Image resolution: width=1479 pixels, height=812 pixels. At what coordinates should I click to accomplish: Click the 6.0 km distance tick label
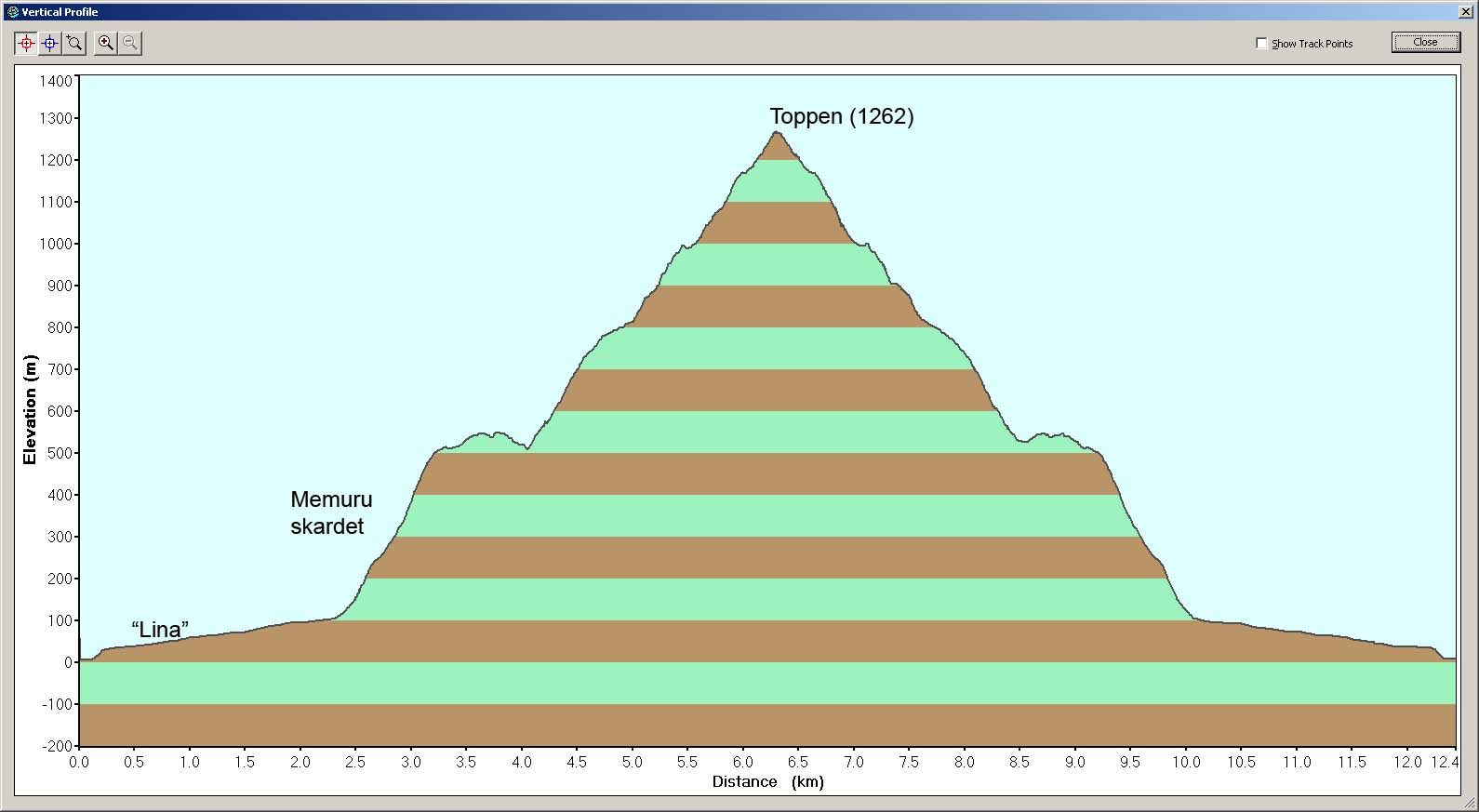[742, 762]
